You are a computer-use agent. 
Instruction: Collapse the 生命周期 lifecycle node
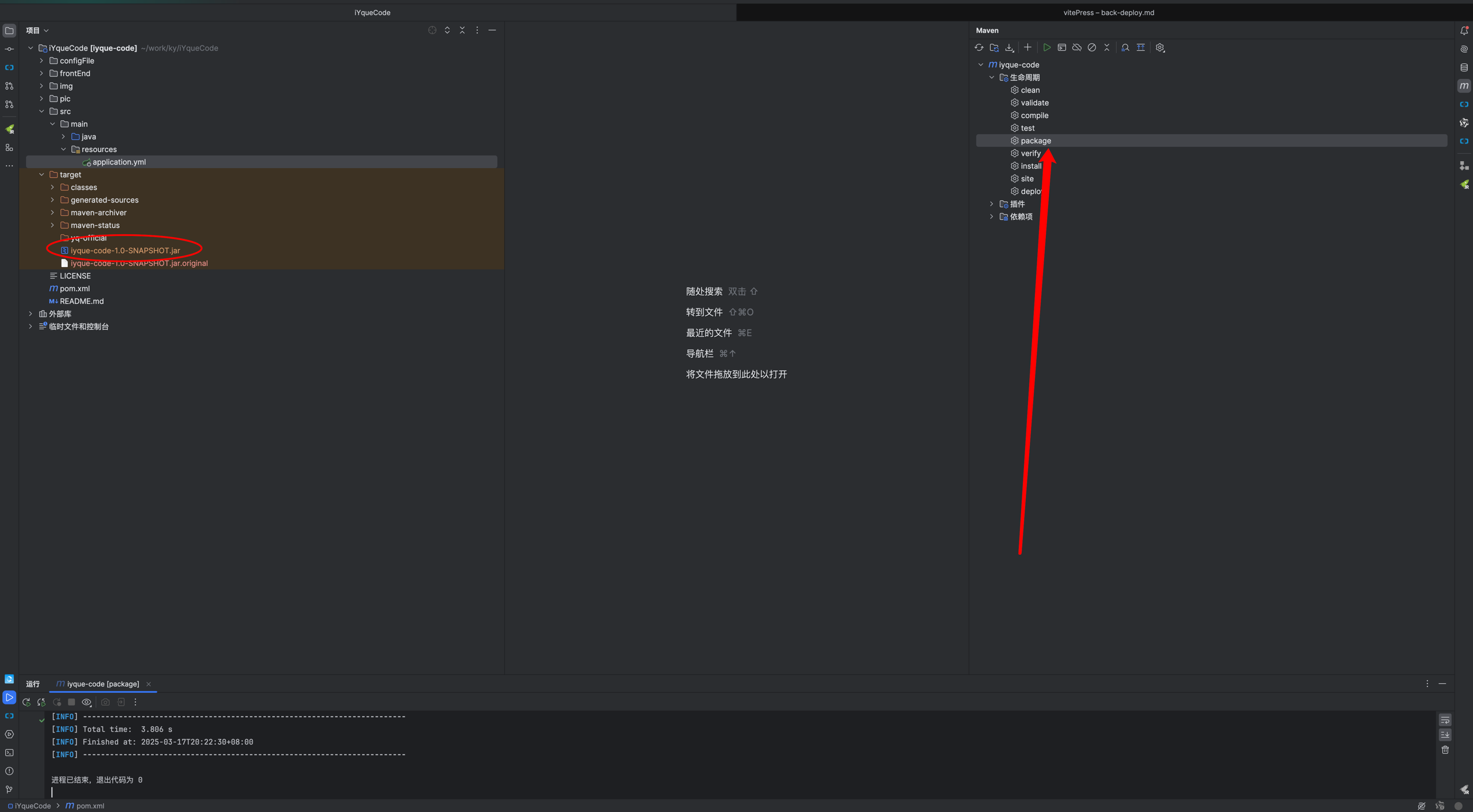[x=992, y=77]
